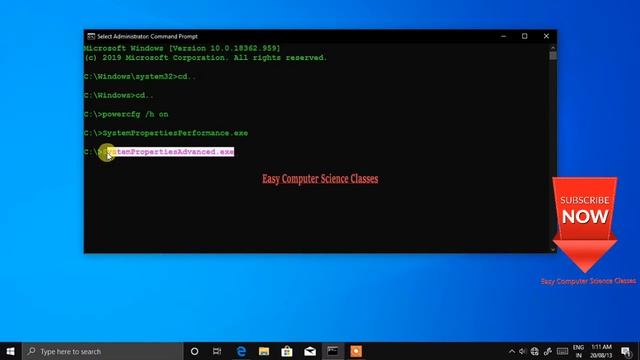The height and width of the screenshot is (360, 640).
Task: Click the Command Prompt scrollbar thumb
Action: [553, 56]
